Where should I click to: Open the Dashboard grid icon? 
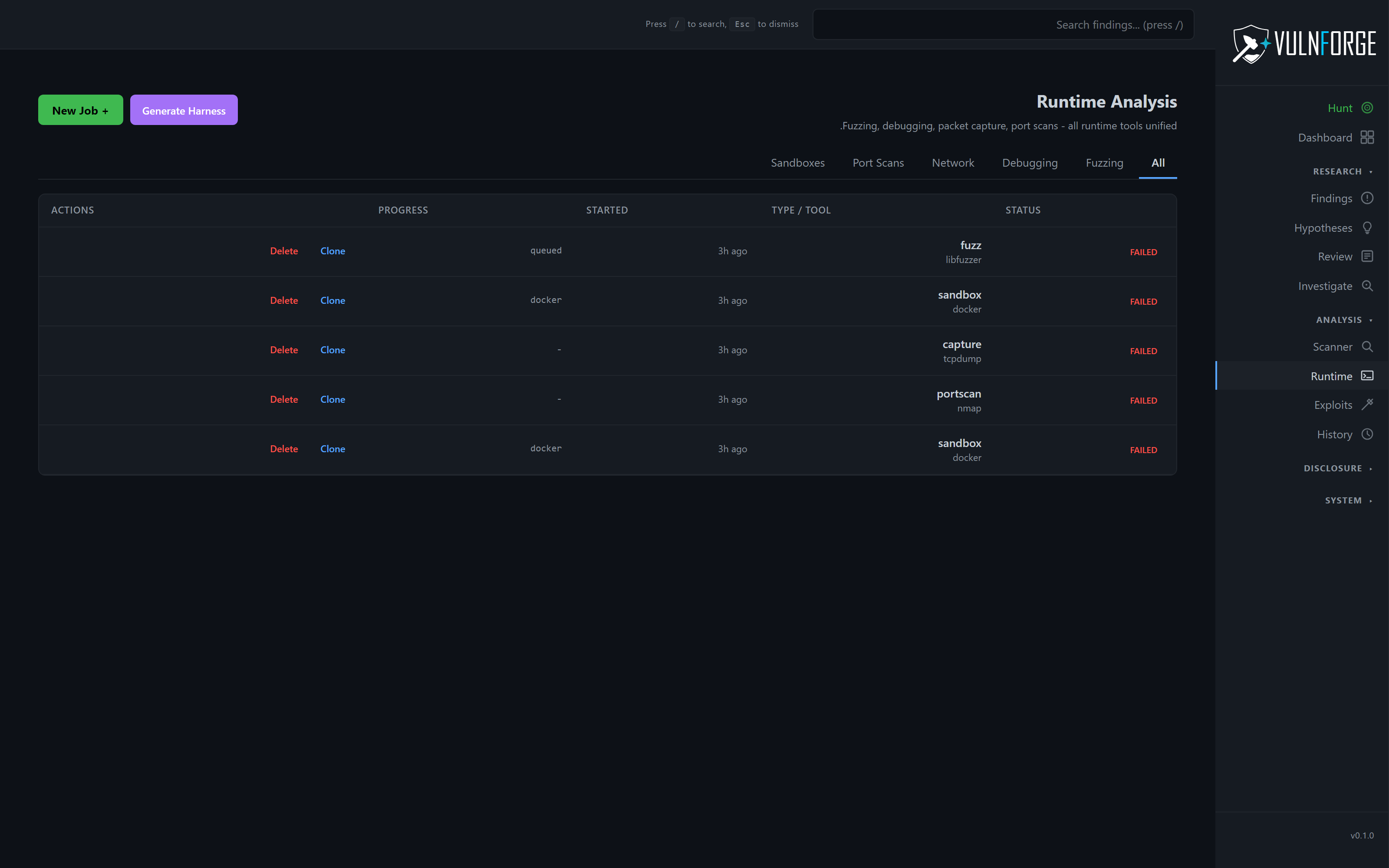[1367, 137]
